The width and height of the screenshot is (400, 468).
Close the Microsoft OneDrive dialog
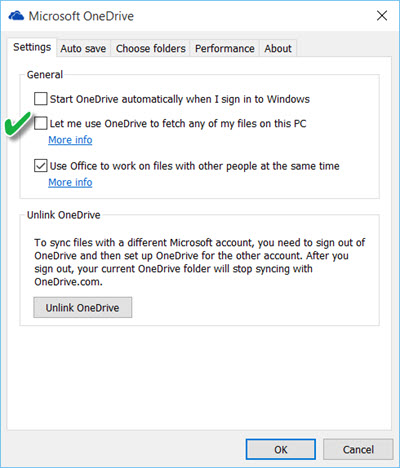pyautogui.click(x=382, y=16)
